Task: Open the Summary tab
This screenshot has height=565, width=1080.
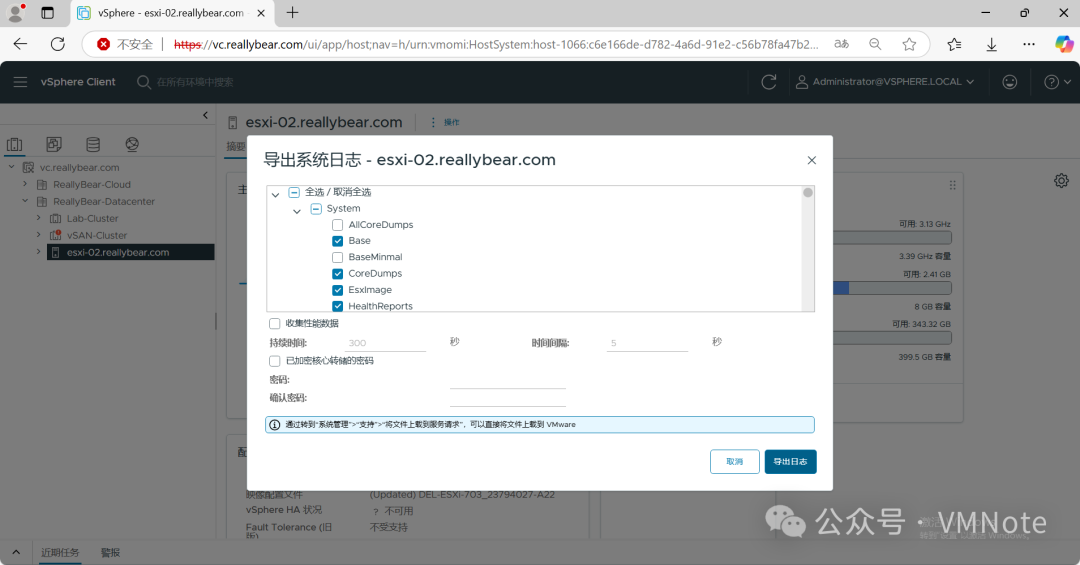Action: tap(236, 146)
